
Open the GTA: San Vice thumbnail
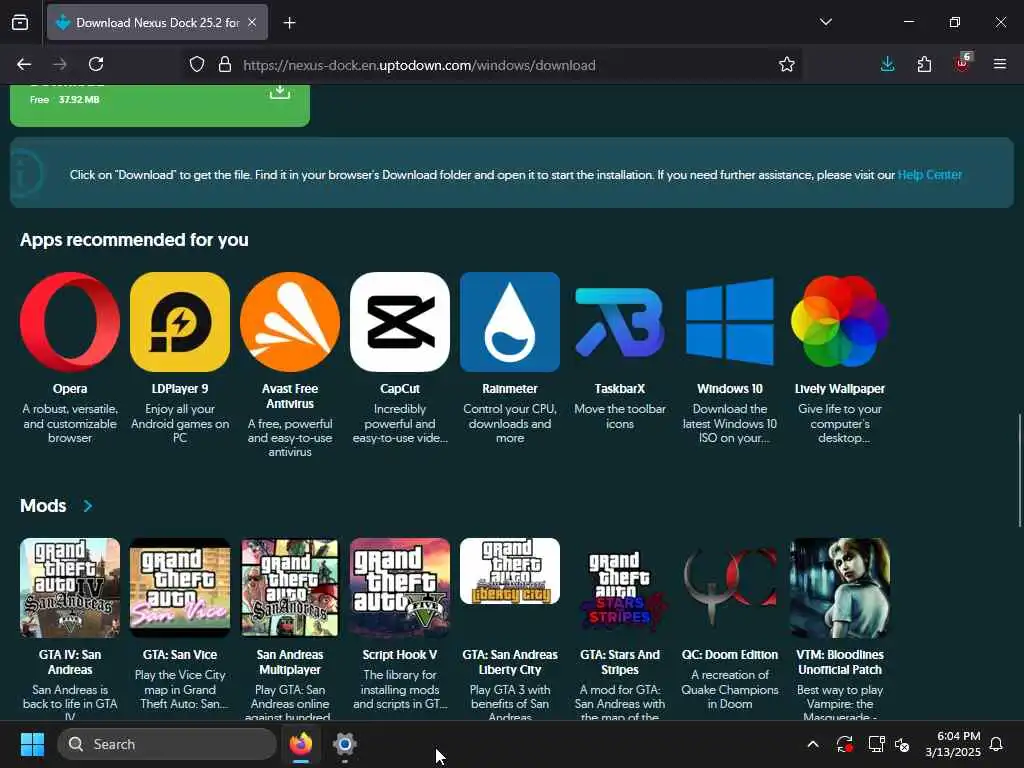click(x=180, y=588)
